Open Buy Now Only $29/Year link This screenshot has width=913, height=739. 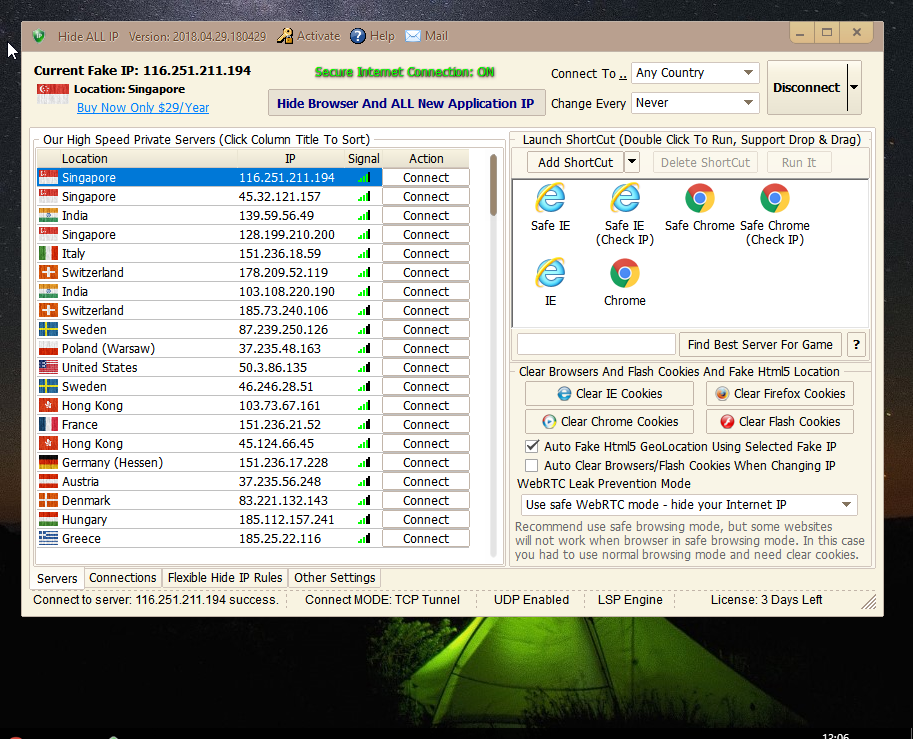[143, 108]
